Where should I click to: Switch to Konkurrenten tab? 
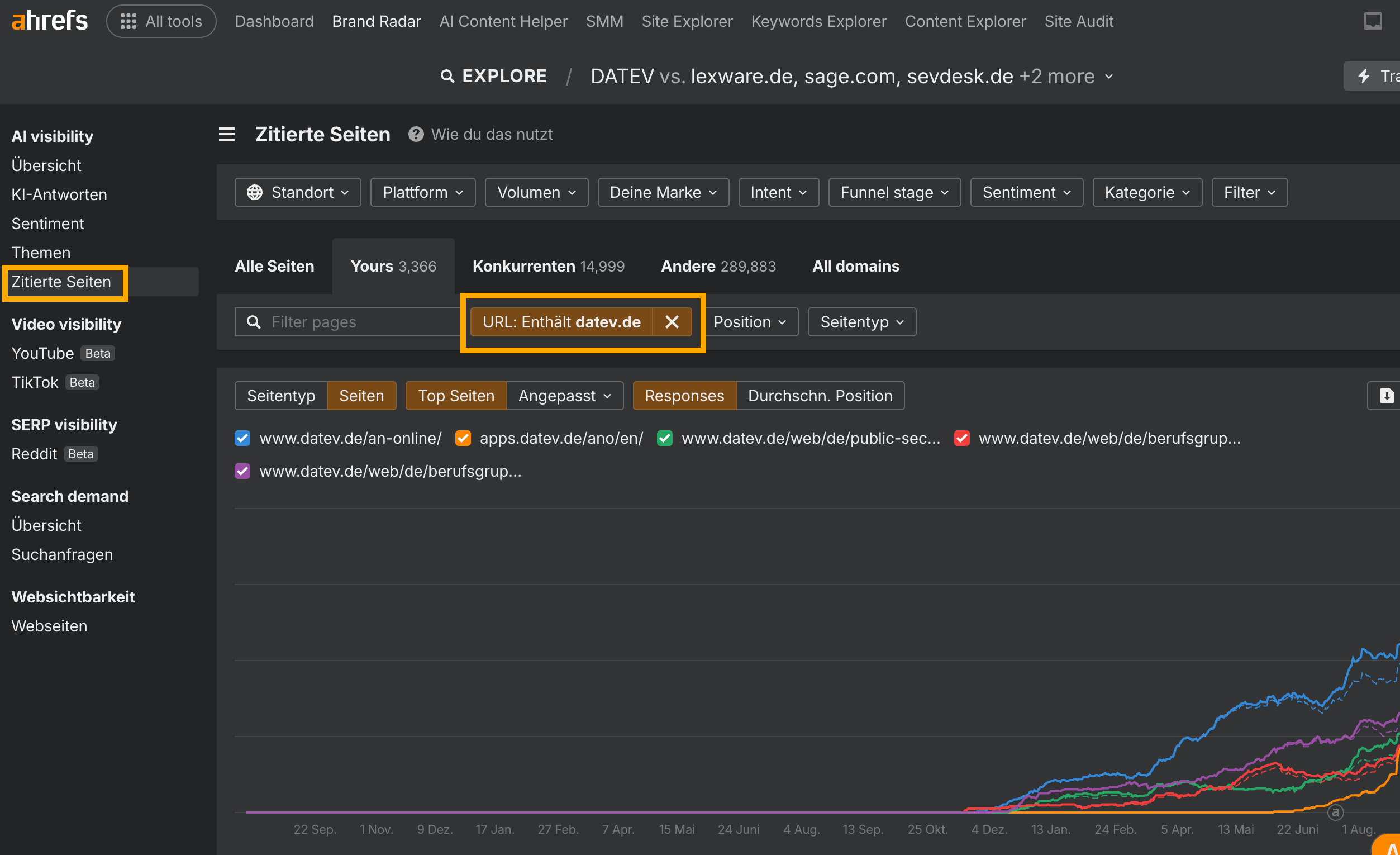548,267
